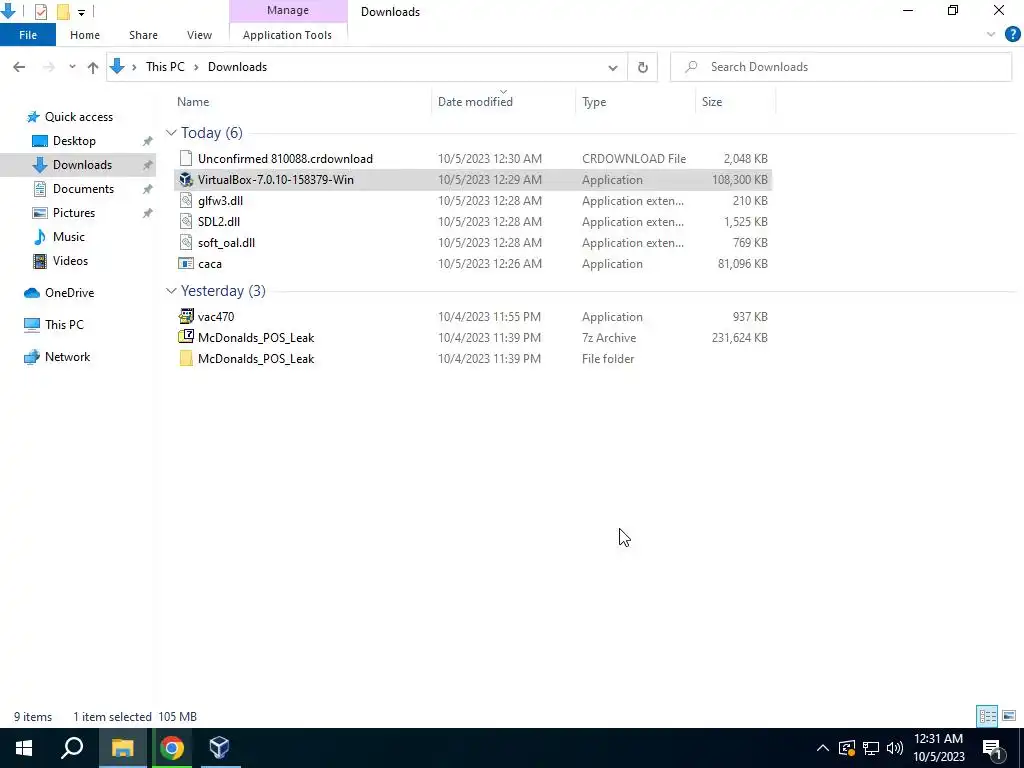
Task: Click the Search Downloads field
Action: pyautogui.click(x=841, y=67)
